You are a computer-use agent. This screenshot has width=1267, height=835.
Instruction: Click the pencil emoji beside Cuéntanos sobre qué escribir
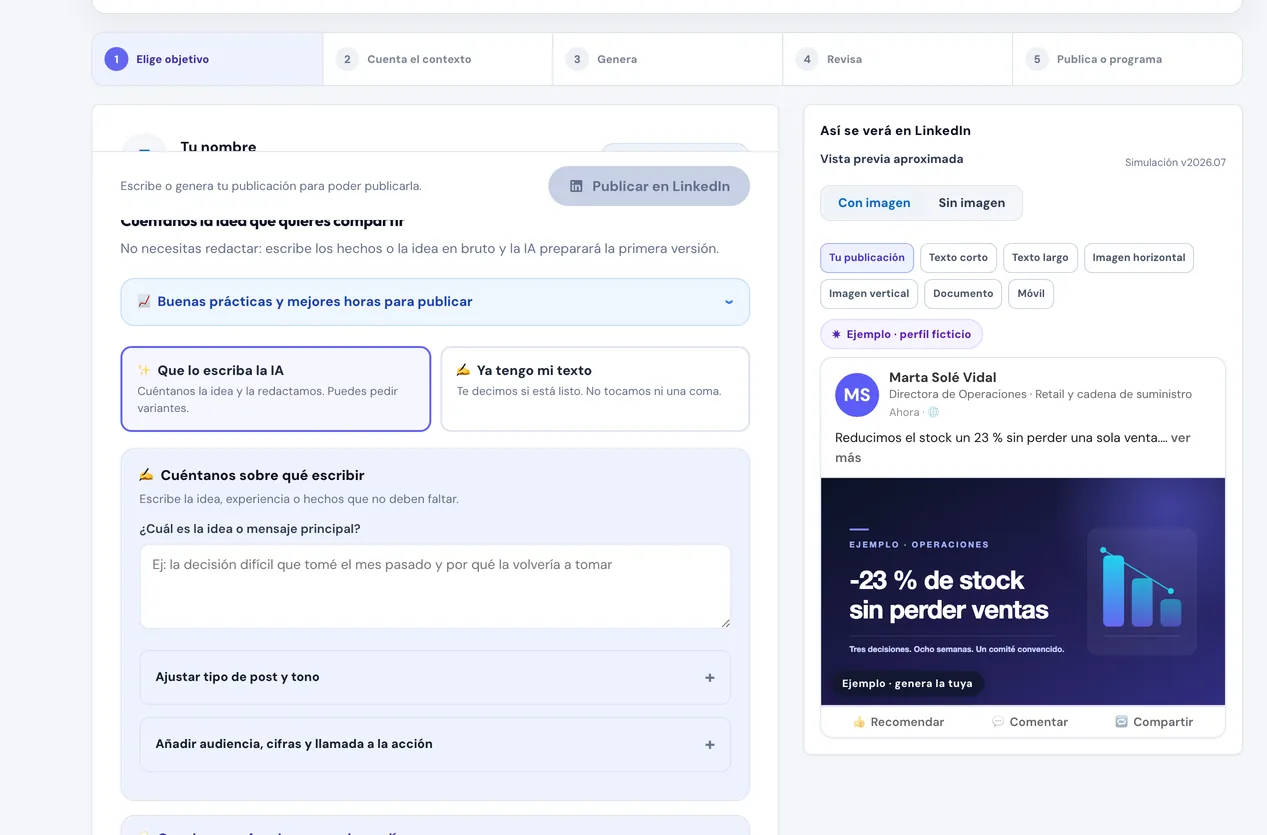[146, 475]
